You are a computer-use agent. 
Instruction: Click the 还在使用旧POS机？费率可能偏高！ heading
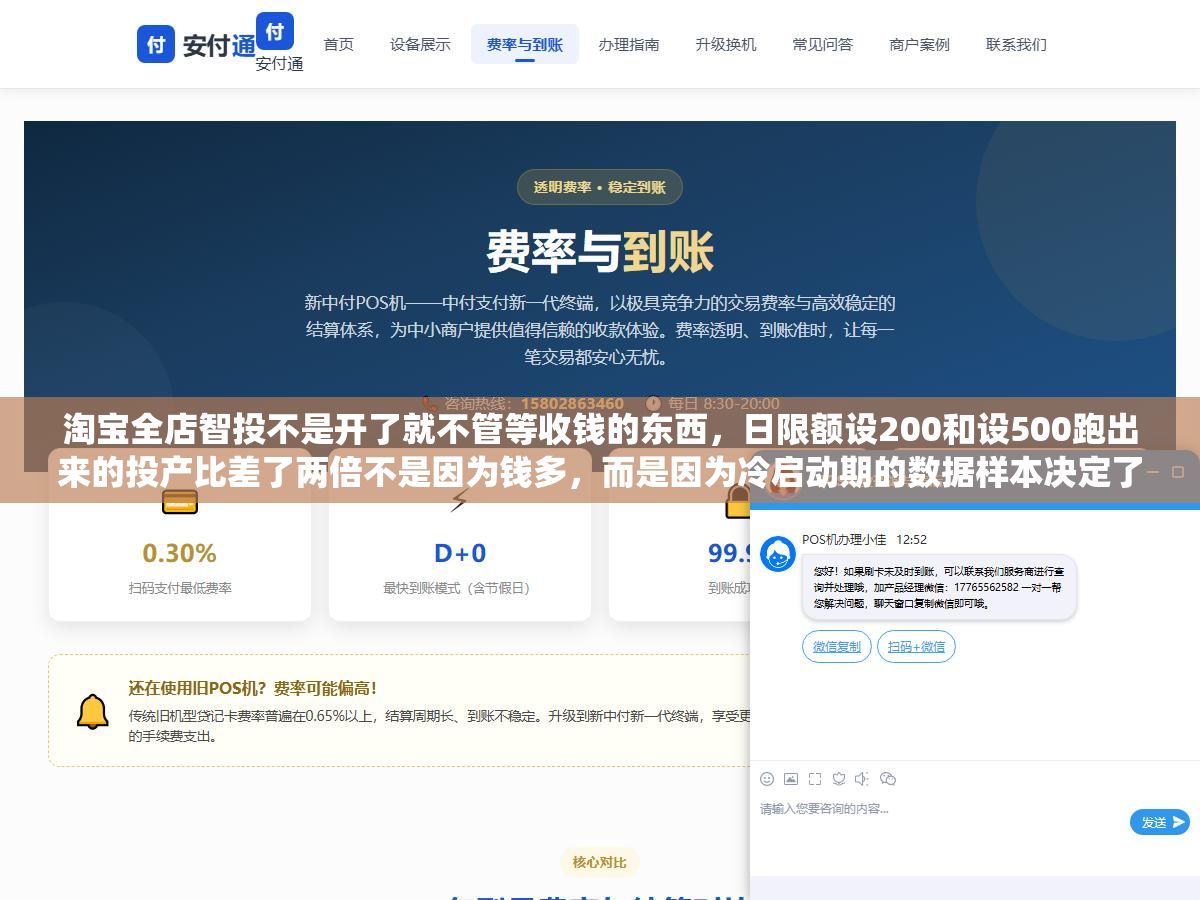(253, 688)
